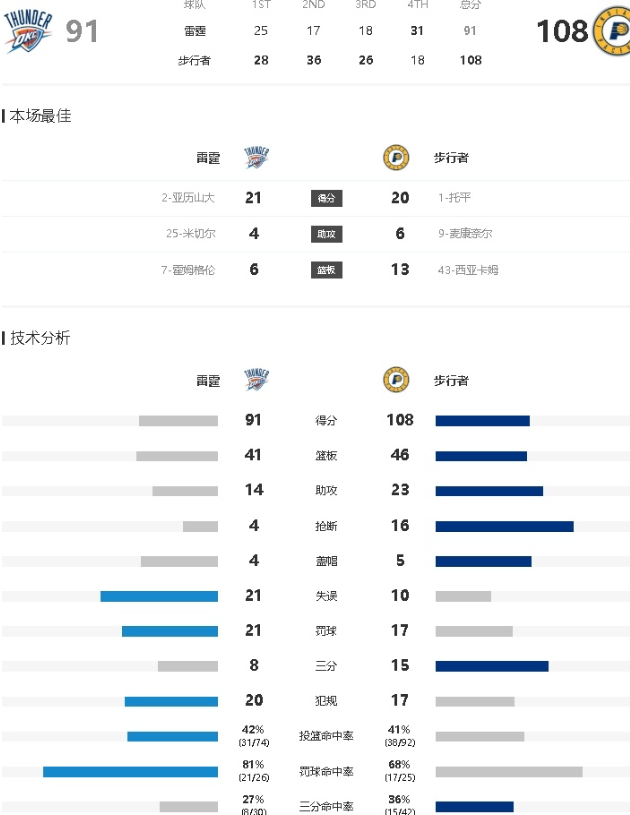630x815 pixels.
Task: Select the Pacers logo in 本场最佳 section
Action: coord(396,157)
